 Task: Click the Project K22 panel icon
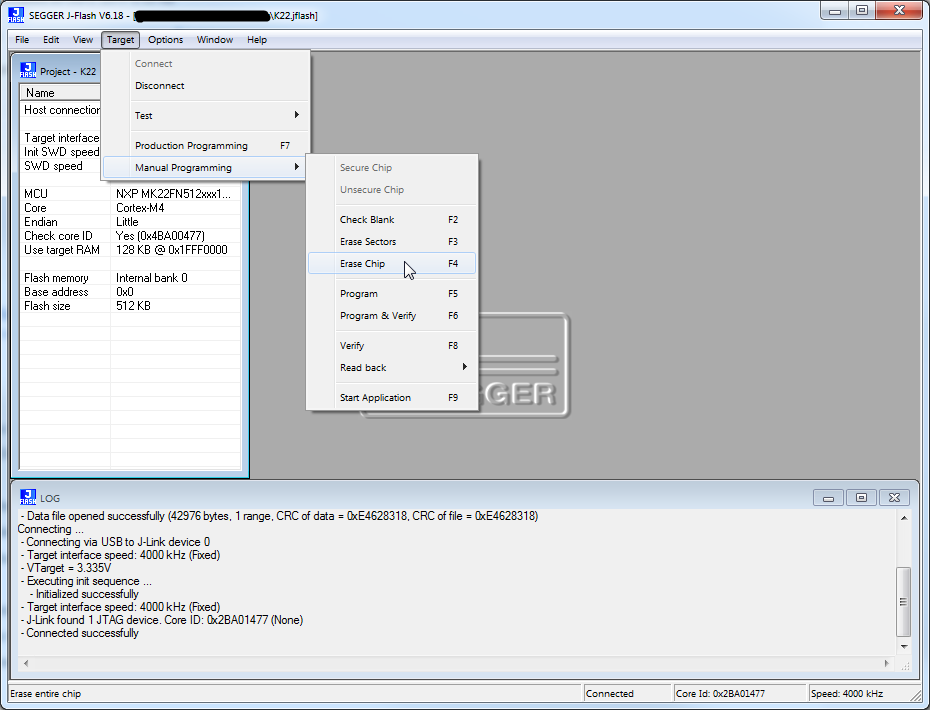tap(28, 71)
